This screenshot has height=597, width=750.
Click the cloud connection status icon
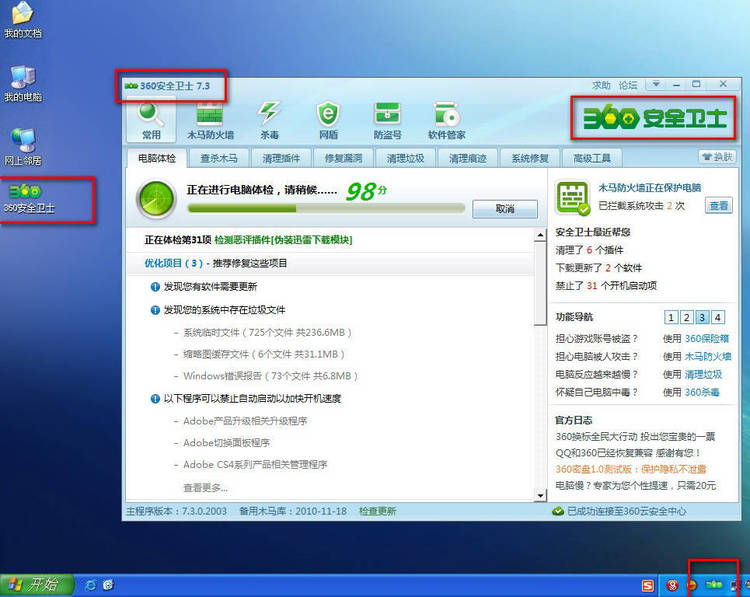point(558,511)
